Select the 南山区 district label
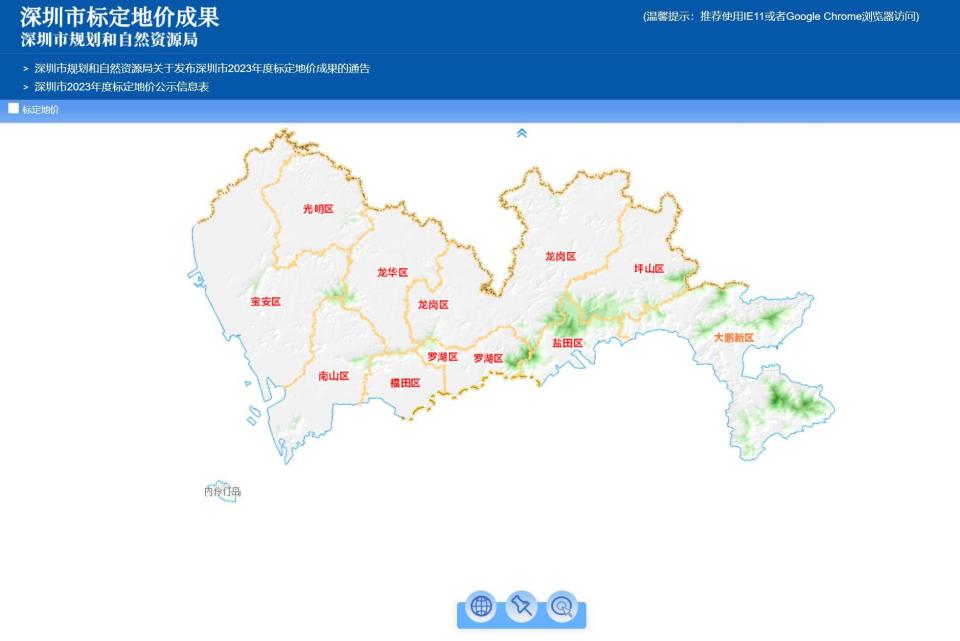 click(332, 374)
